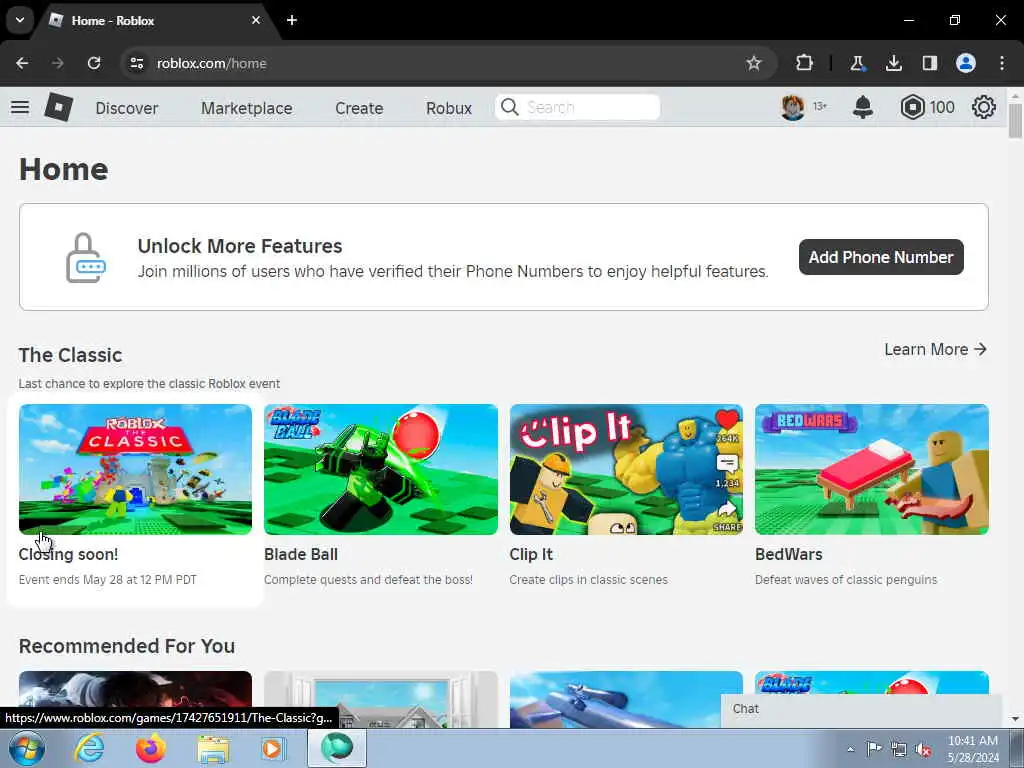Viewport: 1024px width, 768px height.
Task: Open the hamburger navigation menu
Action: pyautogui.click(x=20, y=107)
